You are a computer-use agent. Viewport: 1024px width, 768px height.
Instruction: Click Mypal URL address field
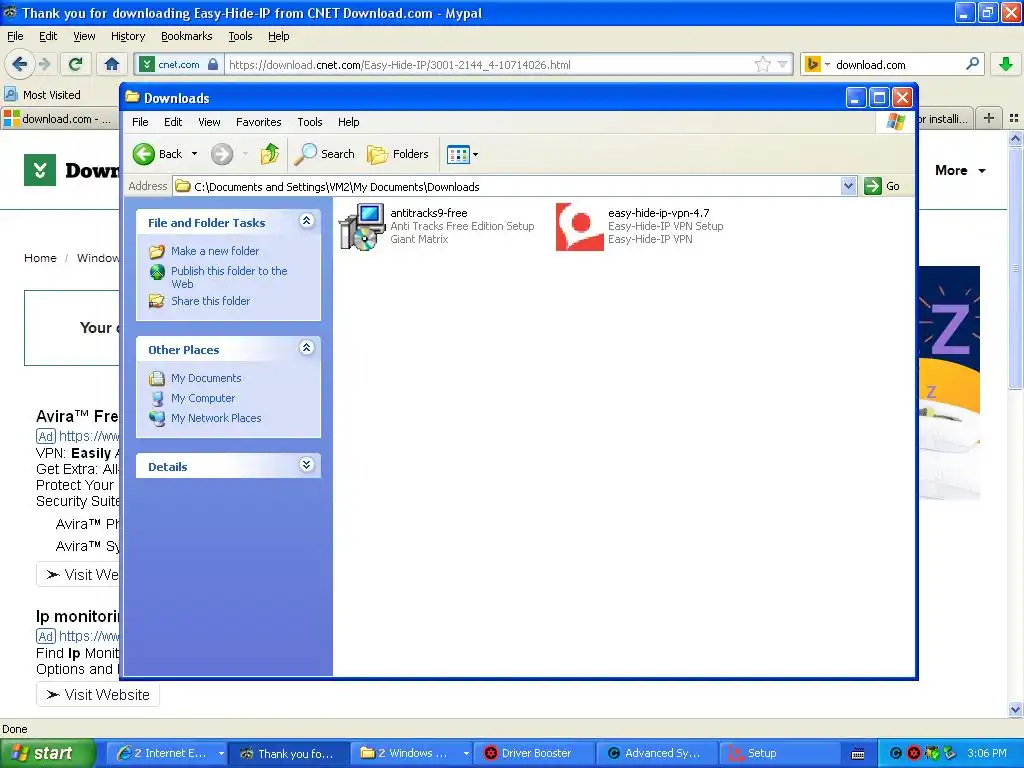tap(490, 65)
